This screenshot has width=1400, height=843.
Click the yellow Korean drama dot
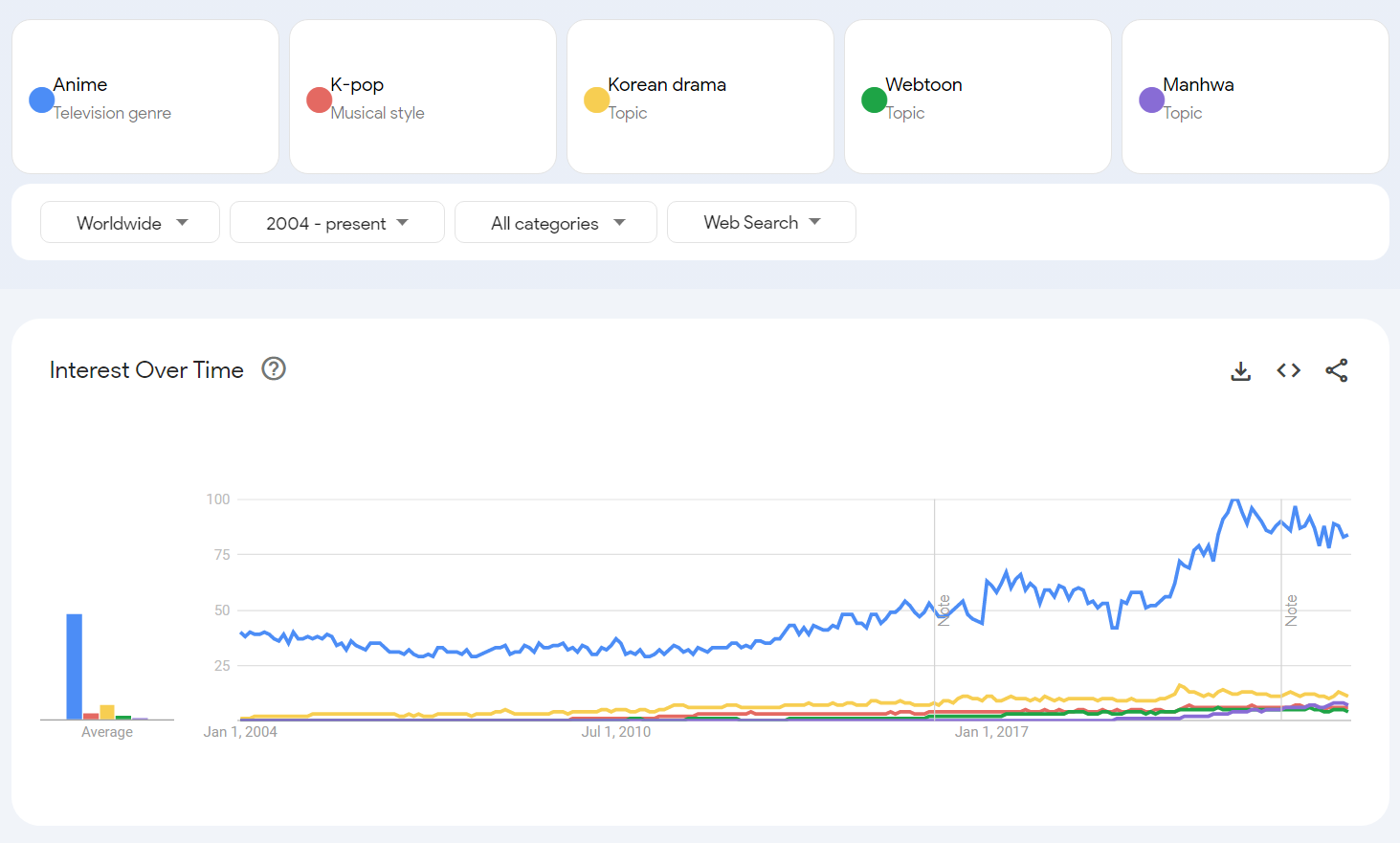click(596, 100)
